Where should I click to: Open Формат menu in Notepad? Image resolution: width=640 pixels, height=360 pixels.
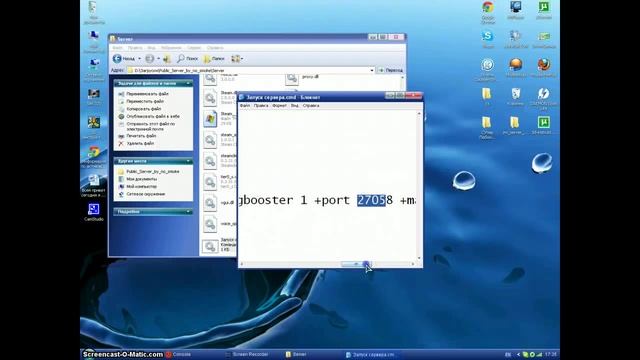coord(279,105)
